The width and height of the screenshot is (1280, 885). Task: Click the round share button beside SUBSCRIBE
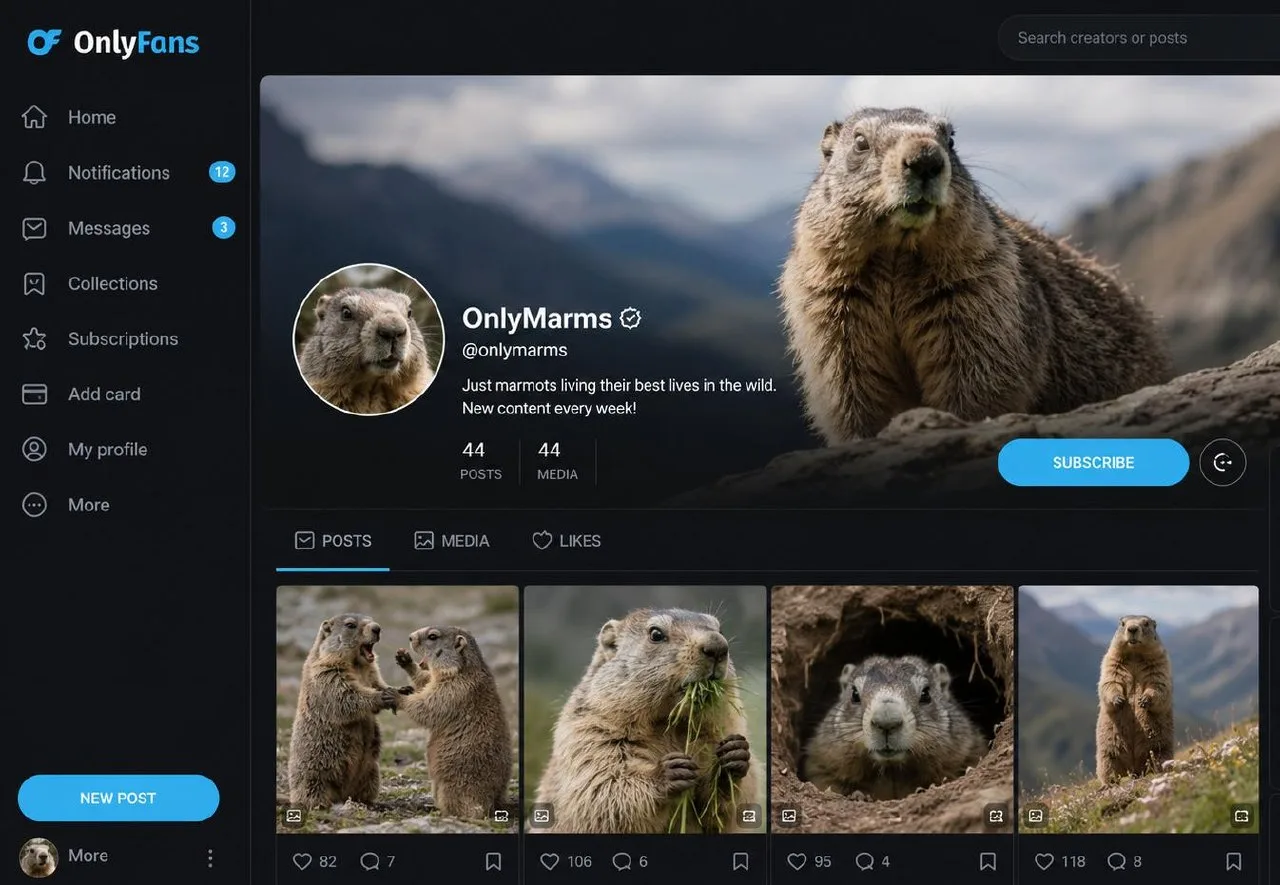pyautogui.click(x=1222, y=463)
